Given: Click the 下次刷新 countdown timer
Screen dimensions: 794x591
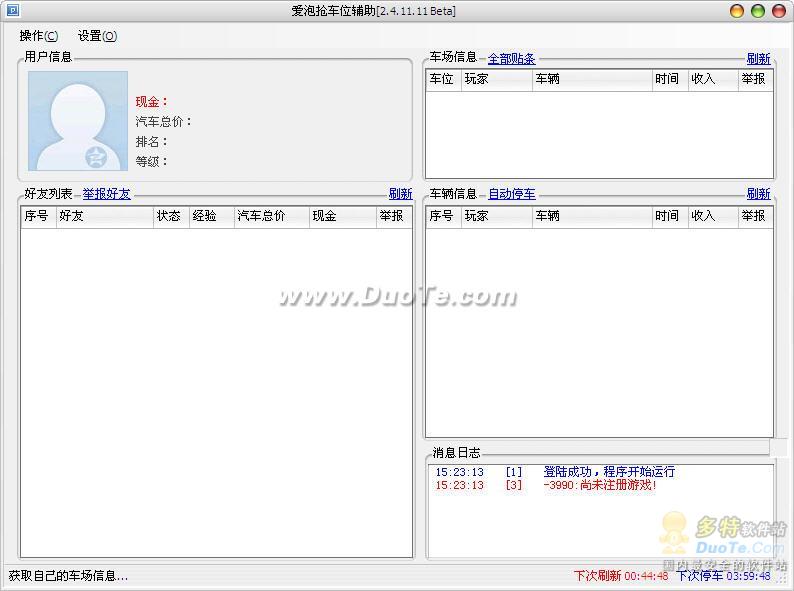Looking at the screenshot, I should click(621, 576).
